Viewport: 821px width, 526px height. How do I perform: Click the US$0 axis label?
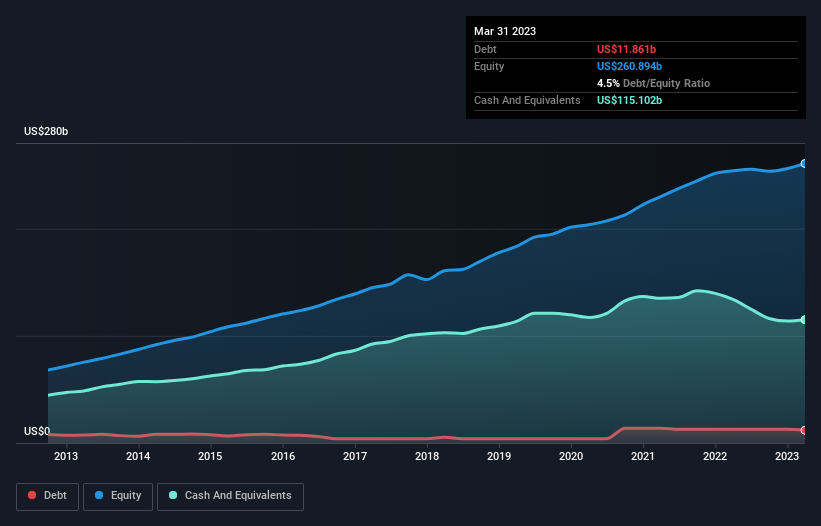click(x=37, y=431)
